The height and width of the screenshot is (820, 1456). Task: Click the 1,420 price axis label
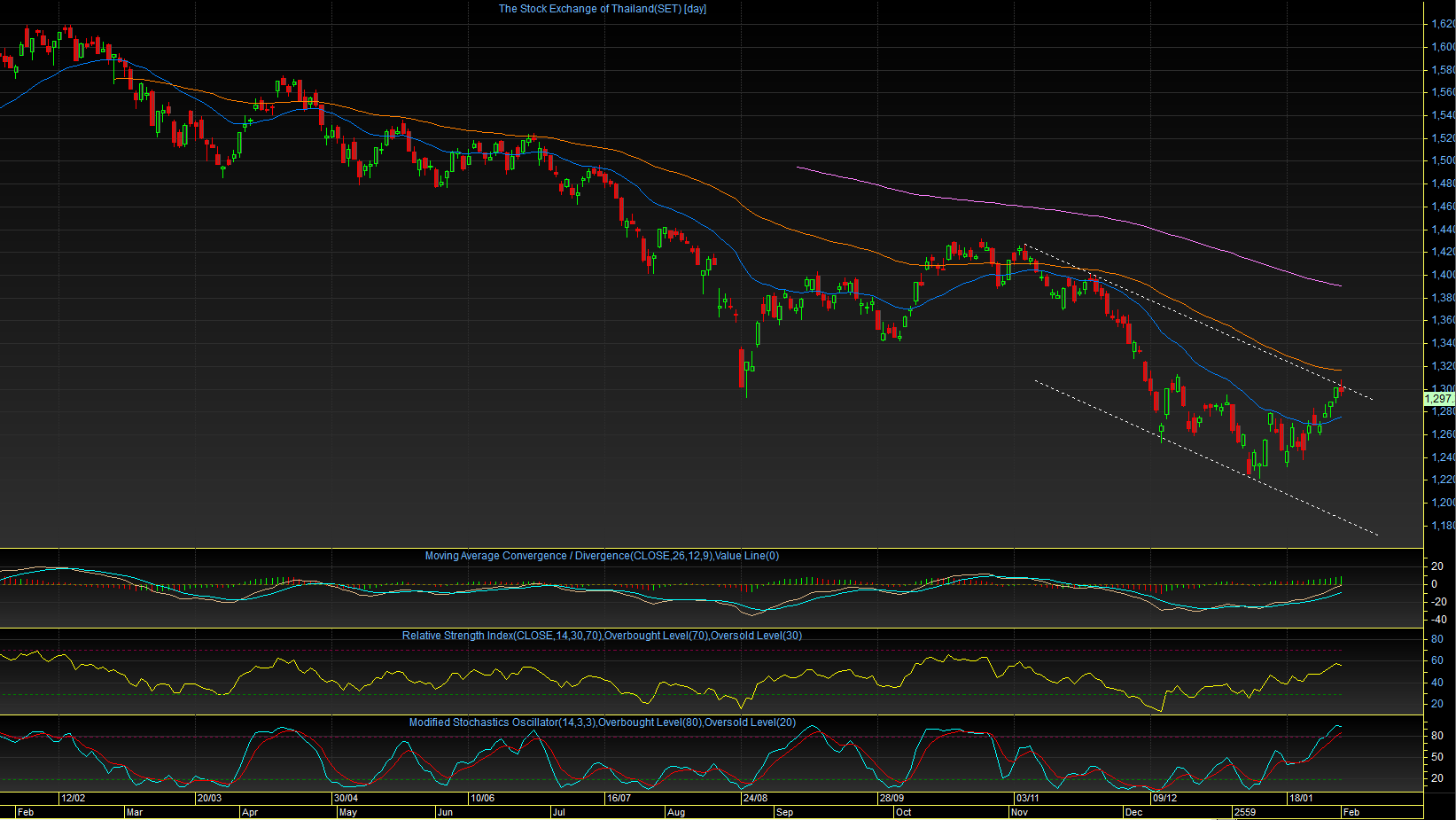pos(1443,252)
